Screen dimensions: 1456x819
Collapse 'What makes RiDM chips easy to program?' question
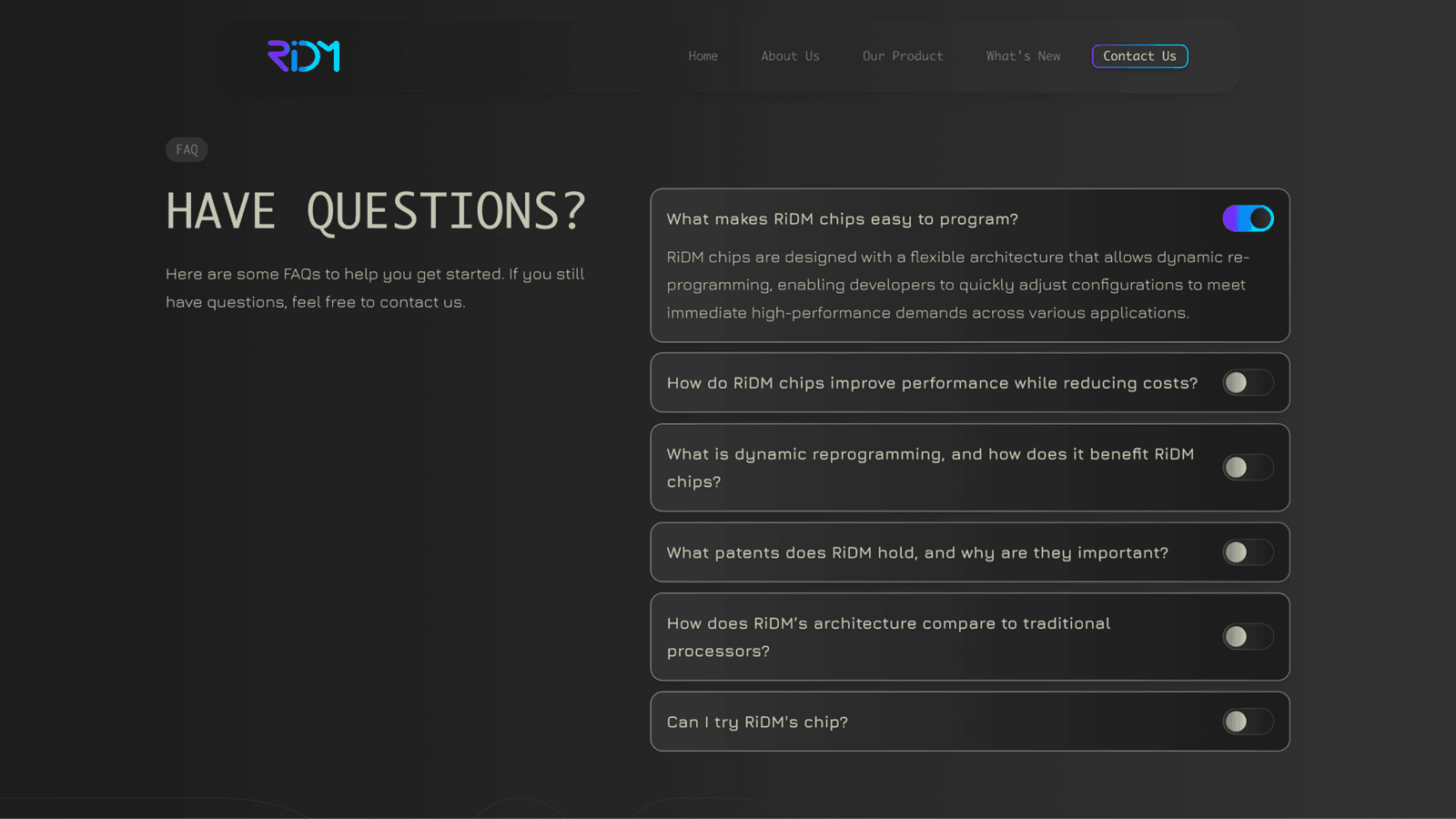click(842, 219)
